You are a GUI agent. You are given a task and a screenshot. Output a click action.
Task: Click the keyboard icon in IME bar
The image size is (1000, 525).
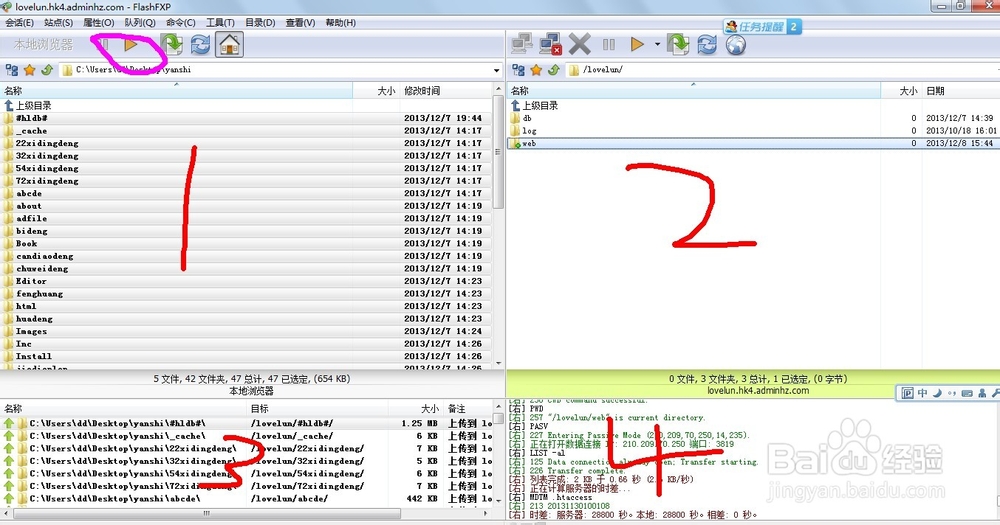click(x=967, y=393)
